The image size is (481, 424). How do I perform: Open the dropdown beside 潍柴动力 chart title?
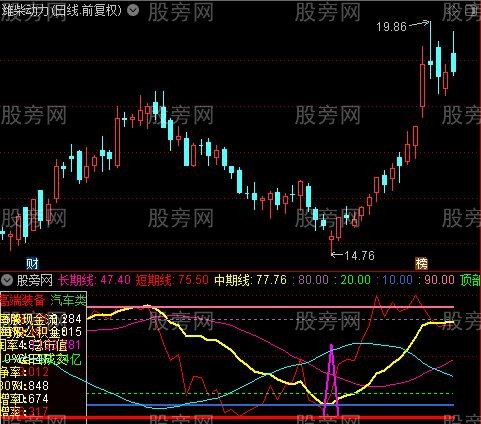(133, 11)
